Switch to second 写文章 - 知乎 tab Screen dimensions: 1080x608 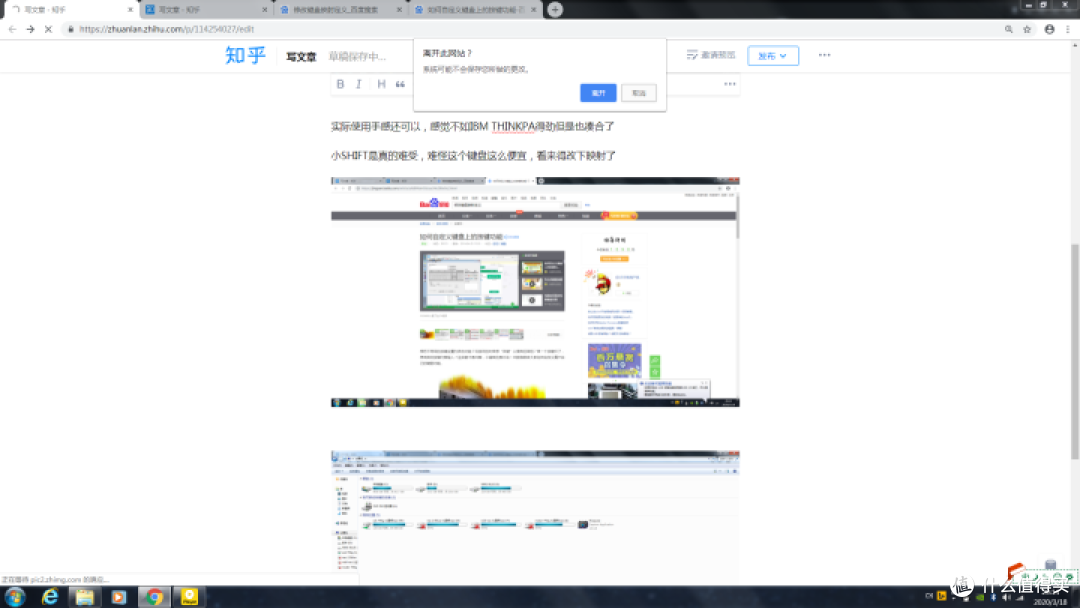205,10
